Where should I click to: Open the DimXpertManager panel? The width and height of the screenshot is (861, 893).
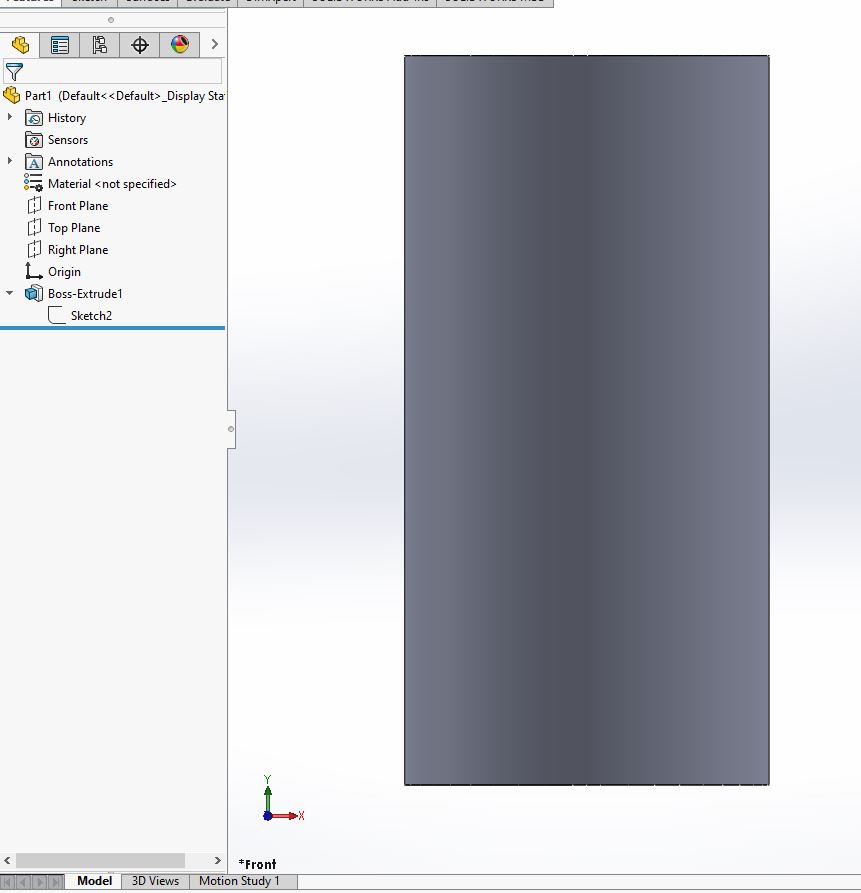(139, 44)
